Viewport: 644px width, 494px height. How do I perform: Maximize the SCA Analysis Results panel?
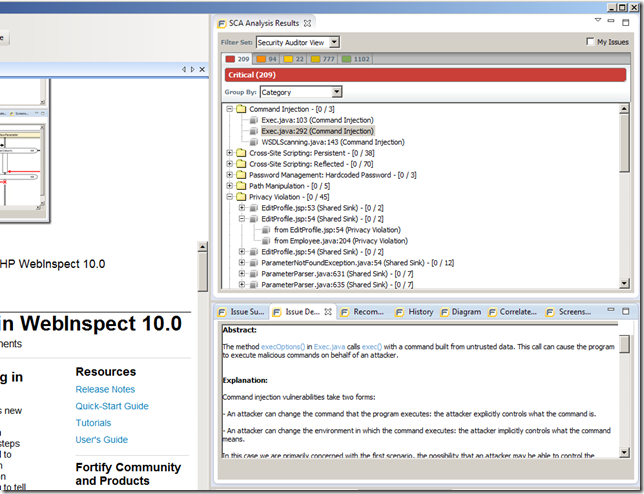[x=626, y=23]
